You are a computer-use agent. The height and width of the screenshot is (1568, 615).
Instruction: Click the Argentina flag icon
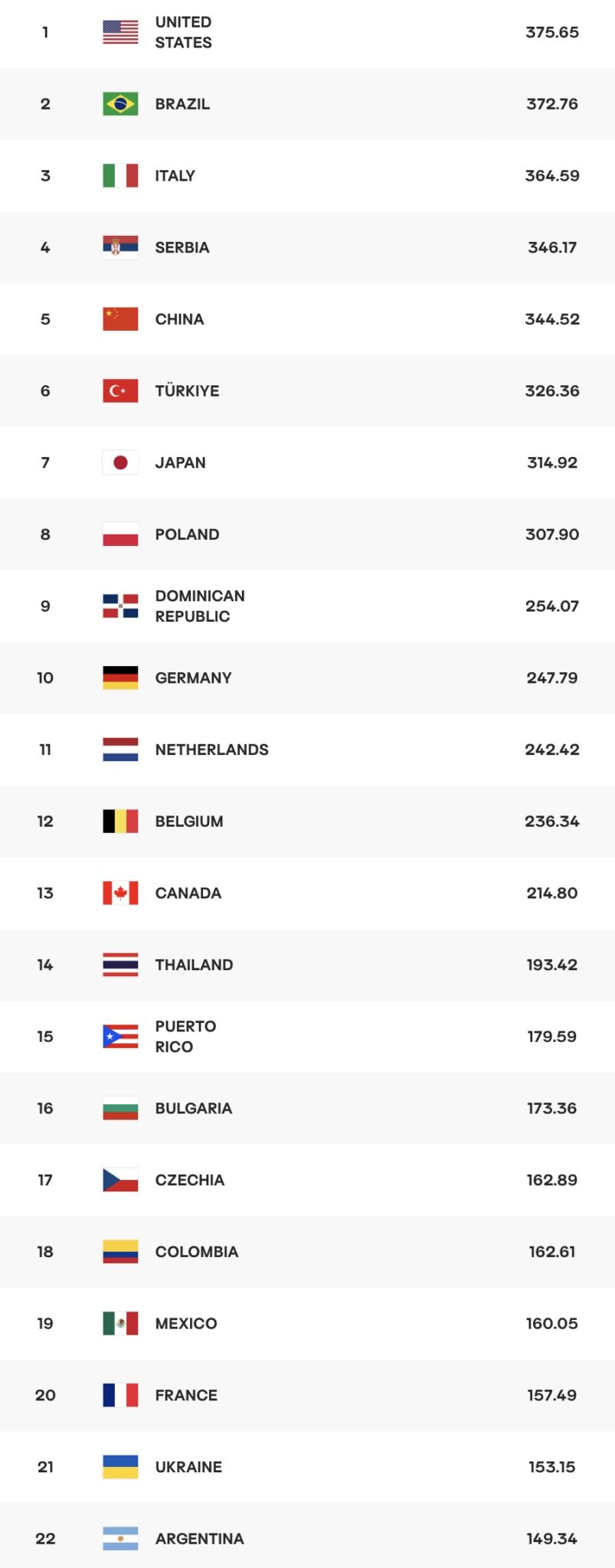click(120, 1539)
